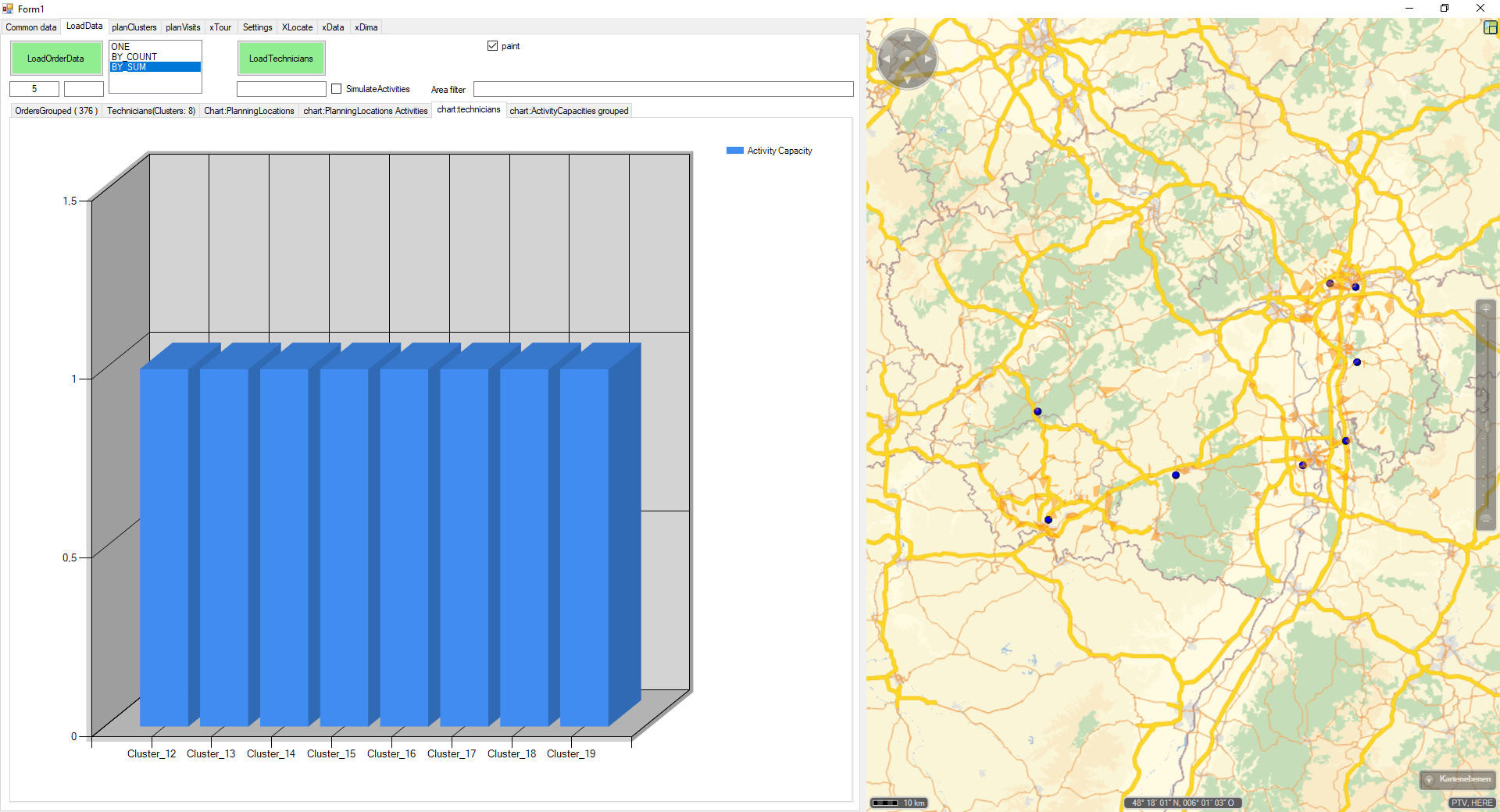Click the map zoom-in plus button
Screen dimensions: 1500x812
coord(1485,309)
